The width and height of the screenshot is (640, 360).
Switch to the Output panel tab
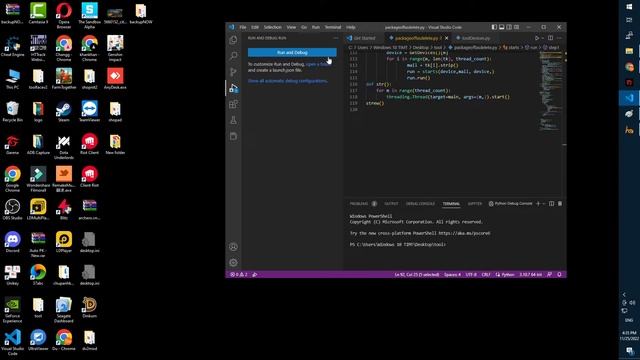(391, 204)
